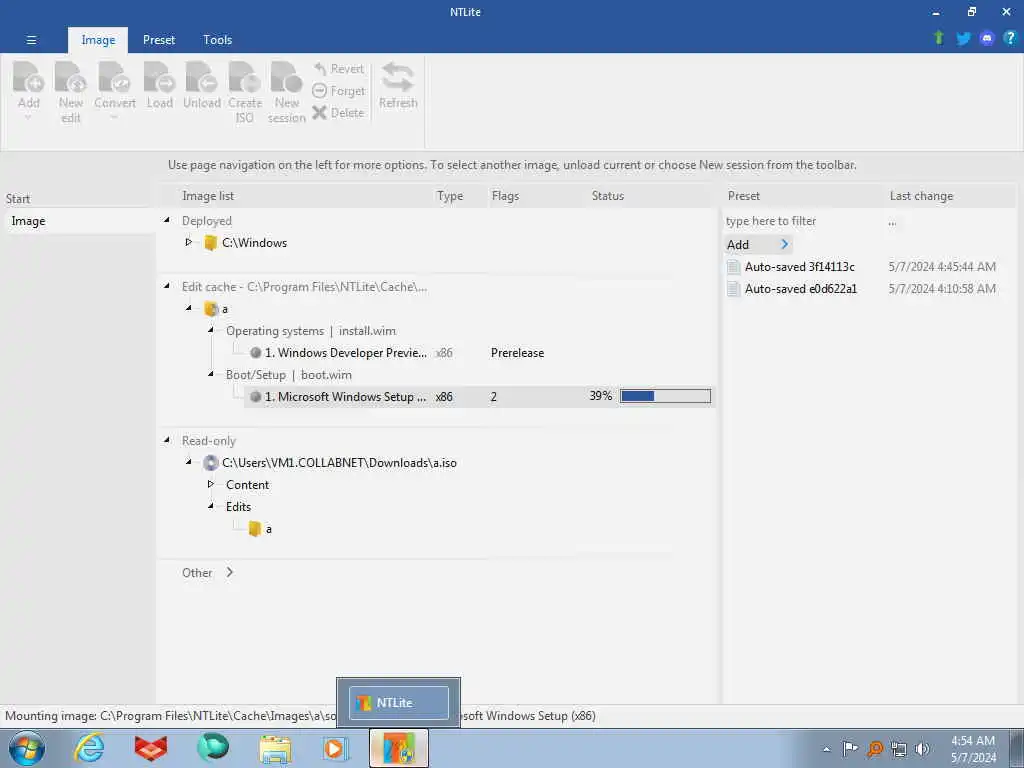Click the Forget toolbar button
This screenshot has width=1024, height=768.
pos(338,91)
